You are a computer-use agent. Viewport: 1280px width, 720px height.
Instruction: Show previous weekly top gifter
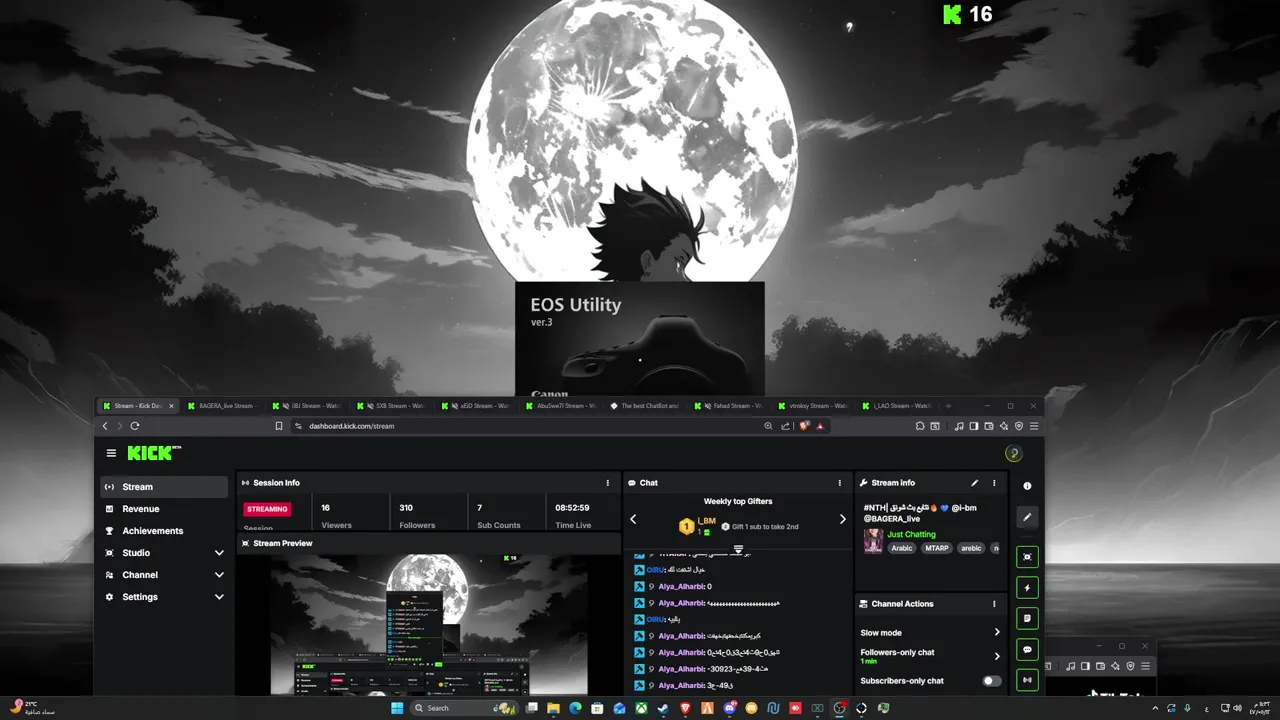tap(633, 519)
